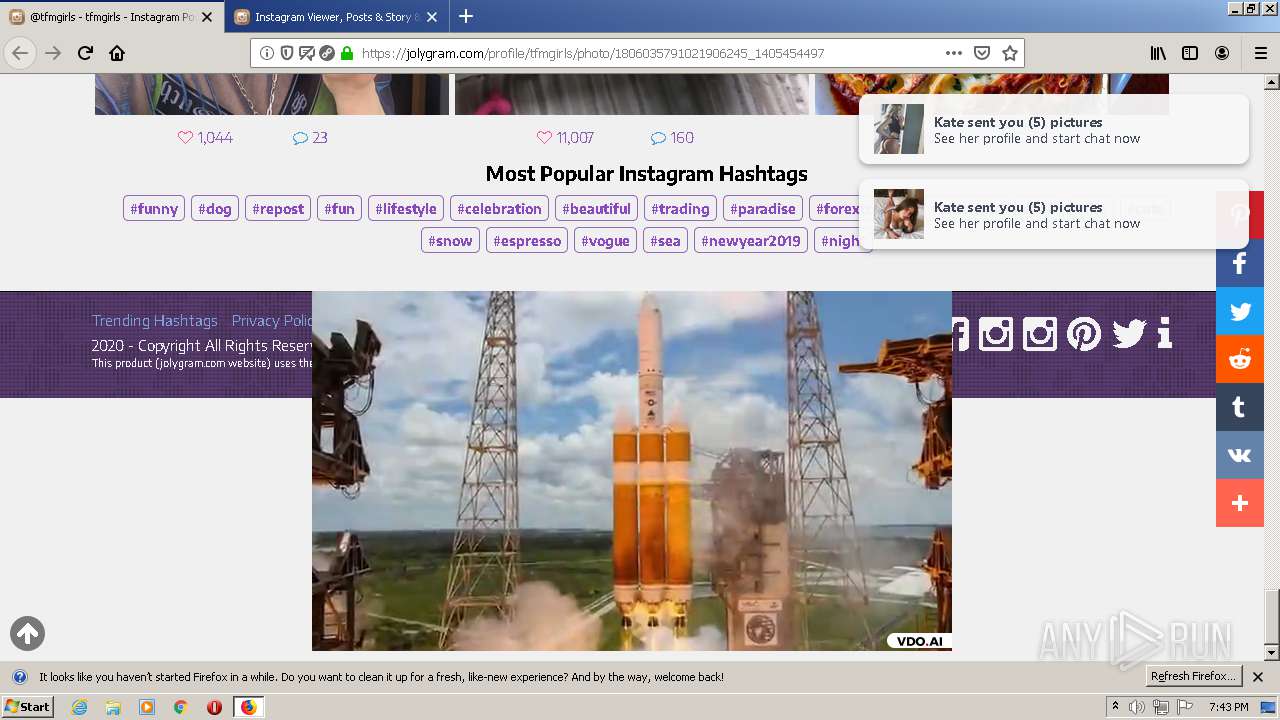Open tracking protection shield in address bar

tap(287, 53)
